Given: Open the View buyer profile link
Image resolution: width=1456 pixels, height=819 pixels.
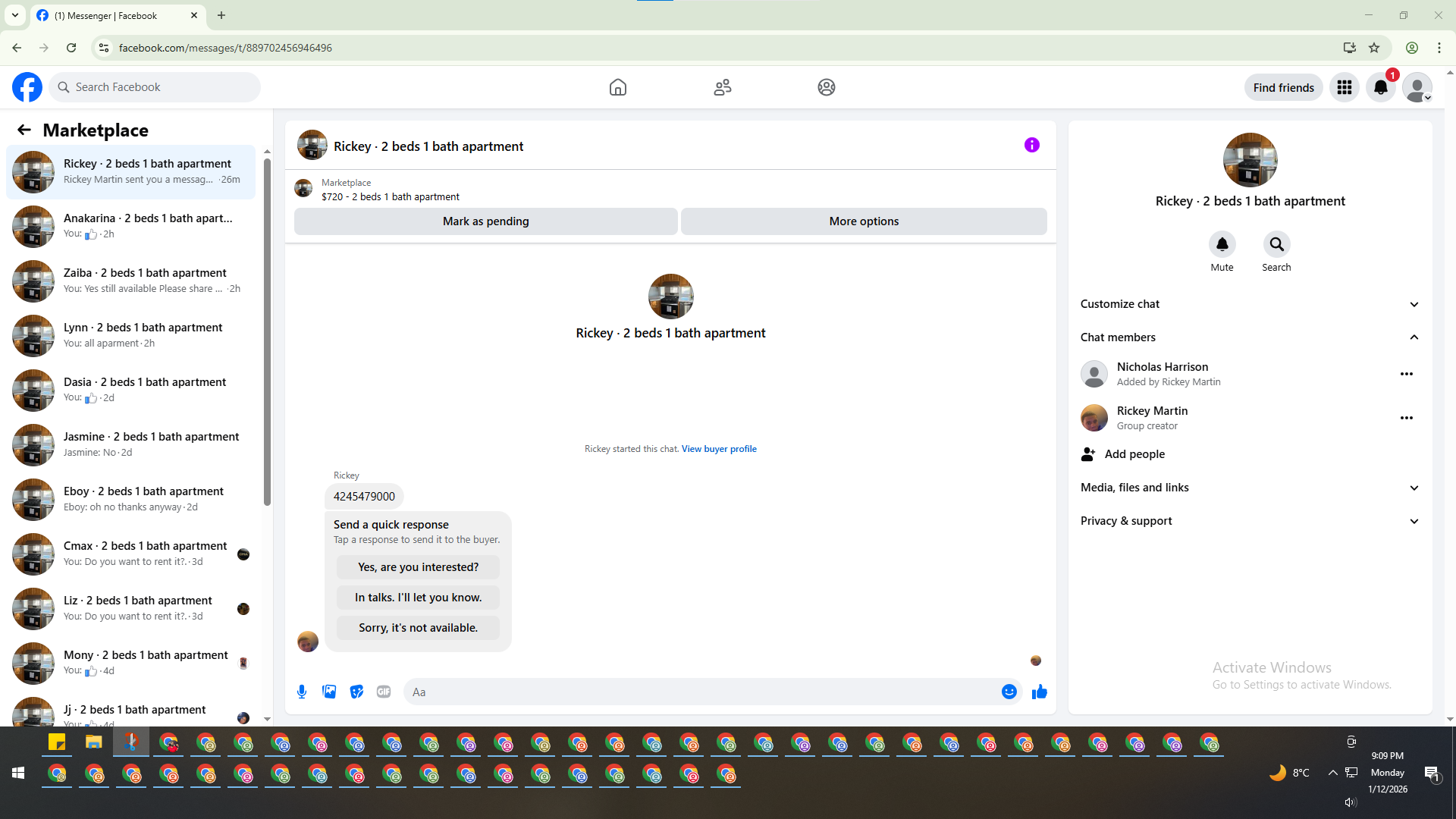Looking at the screenshot, I should coord(718,449).
